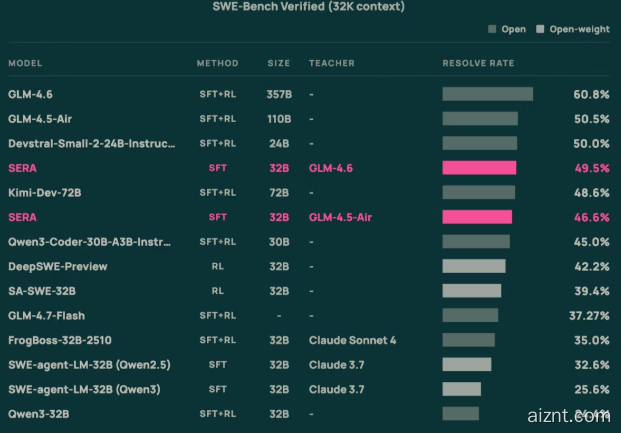The height and width of the screenshot is (433, 621).
Task: Click the Open legend swatch
Action: [492, 29]
